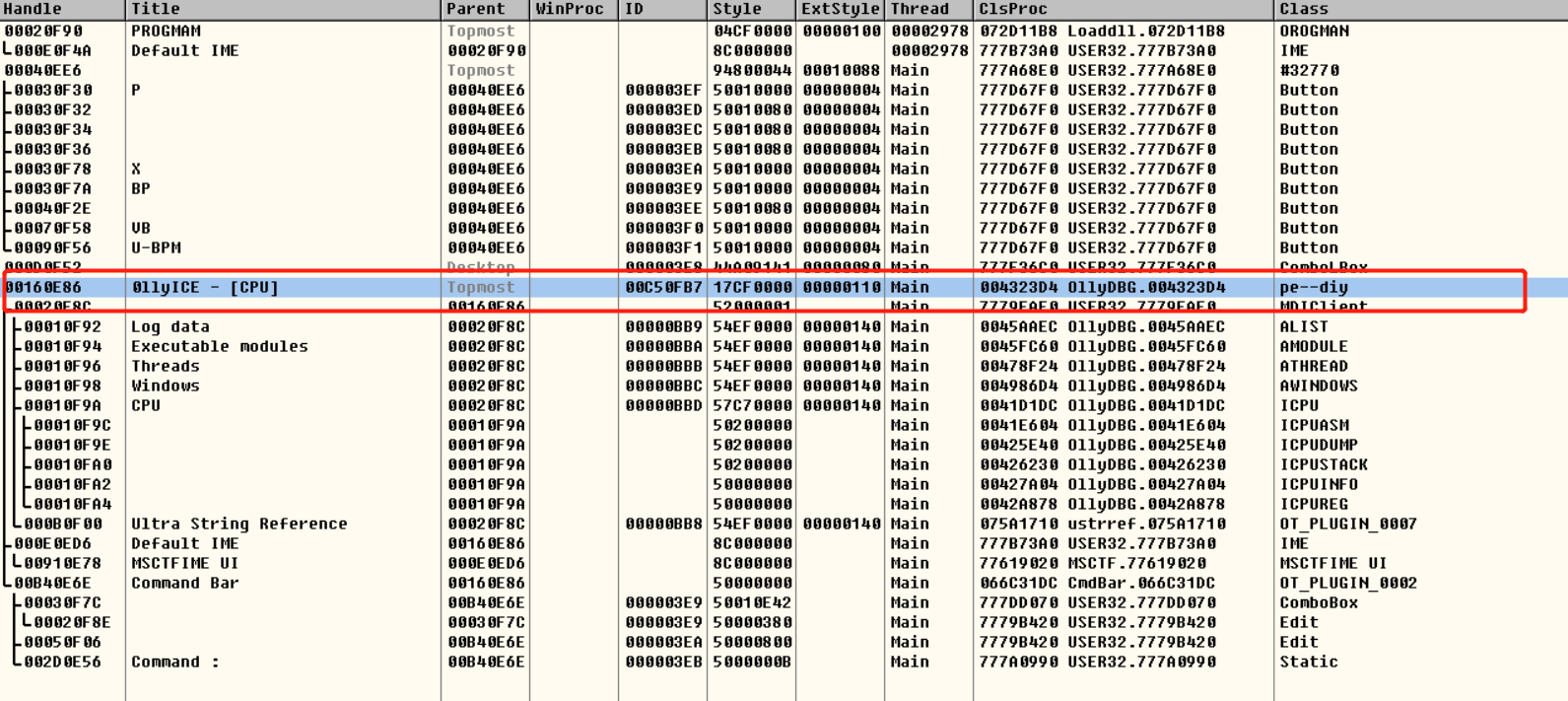Click the extended style value 00010088

pyautogui.click(x=842, y=70)
